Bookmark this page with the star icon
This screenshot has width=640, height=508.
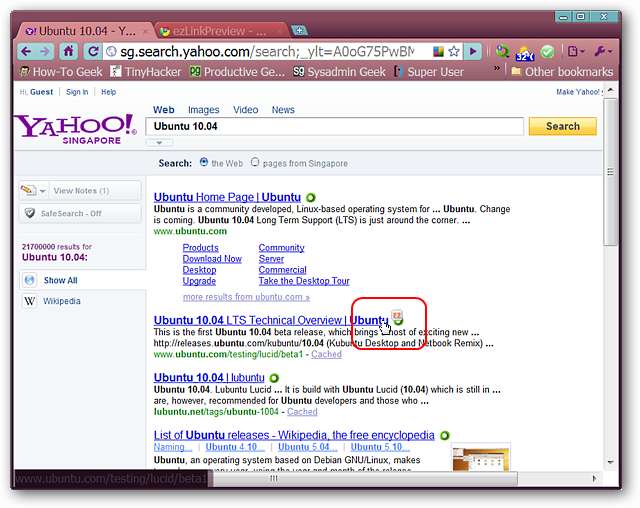click(454, 51)
